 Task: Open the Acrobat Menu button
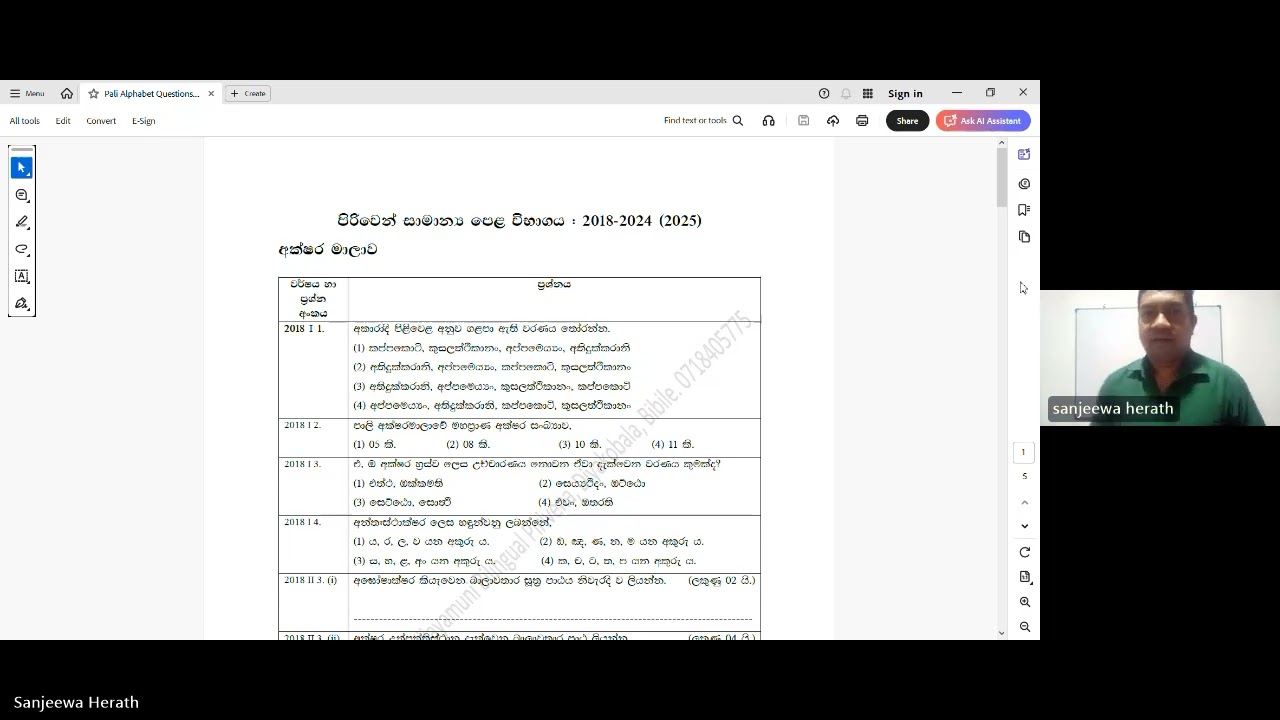coord(27,93)
